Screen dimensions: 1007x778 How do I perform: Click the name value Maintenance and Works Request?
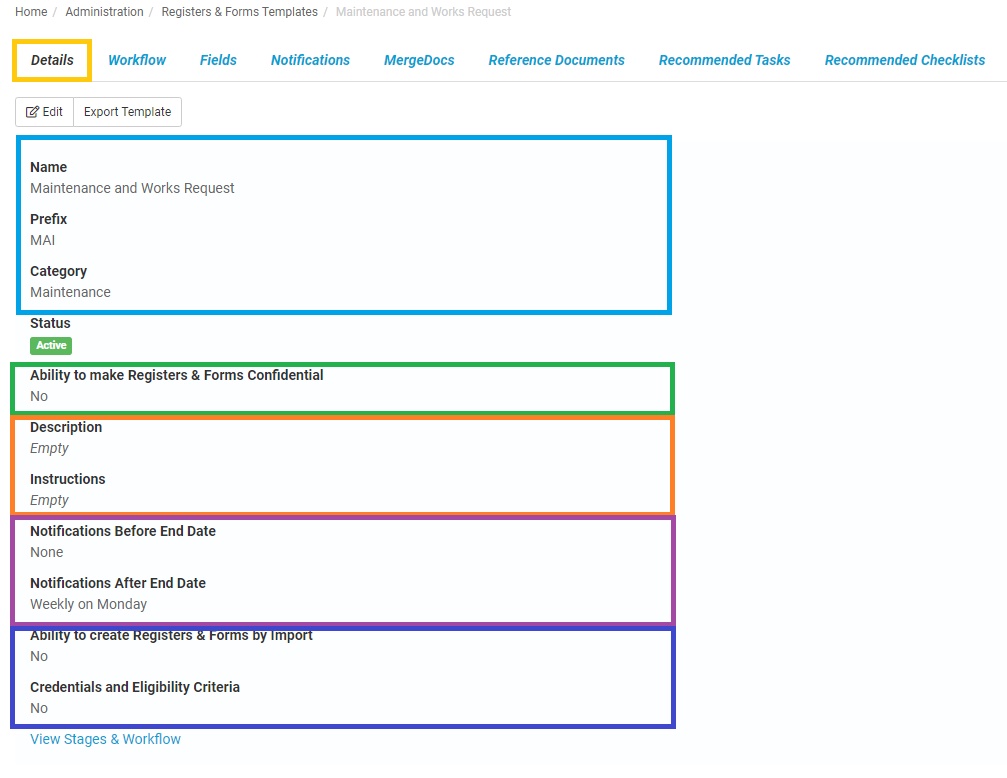(x=132, y=188)
